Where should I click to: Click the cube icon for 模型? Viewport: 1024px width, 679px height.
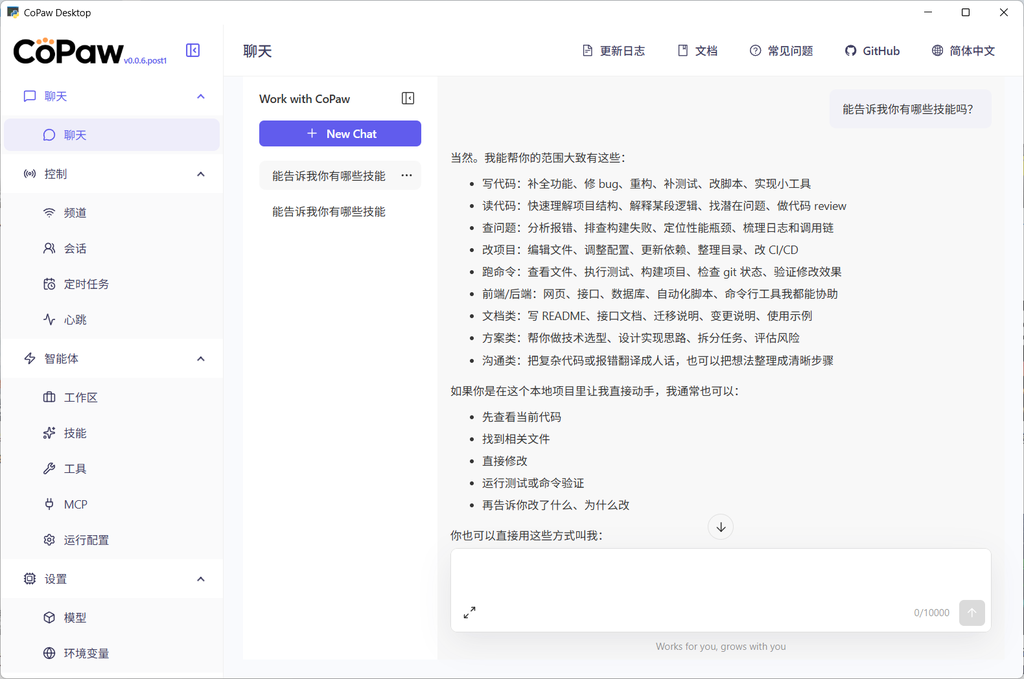point(49,618)
